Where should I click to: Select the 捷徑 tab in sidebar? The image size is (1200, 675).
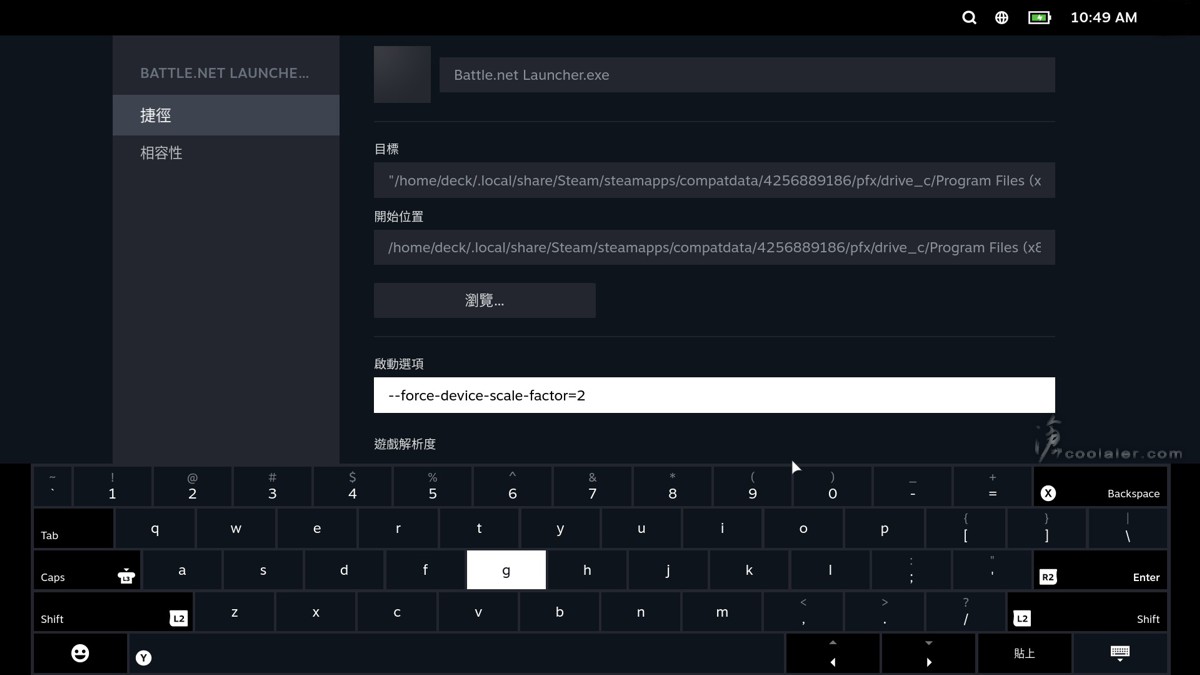click(x=226, y=115)
